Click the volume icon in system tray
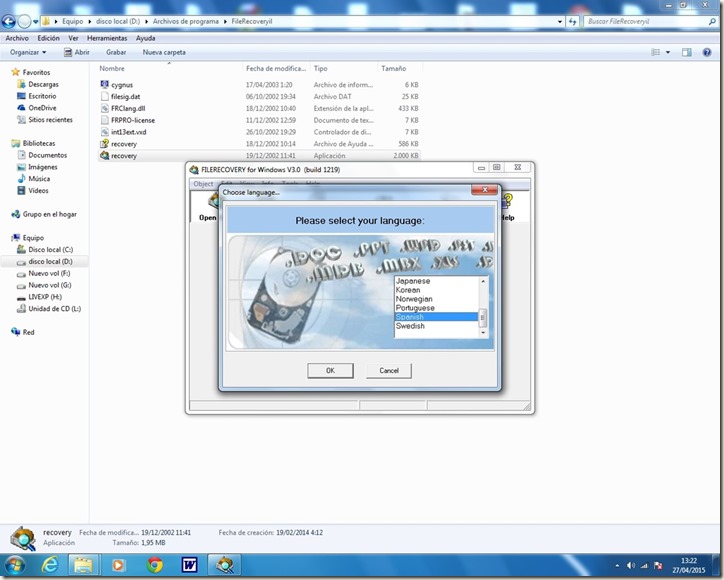This screenshot has width=724, height=580. 630,566
